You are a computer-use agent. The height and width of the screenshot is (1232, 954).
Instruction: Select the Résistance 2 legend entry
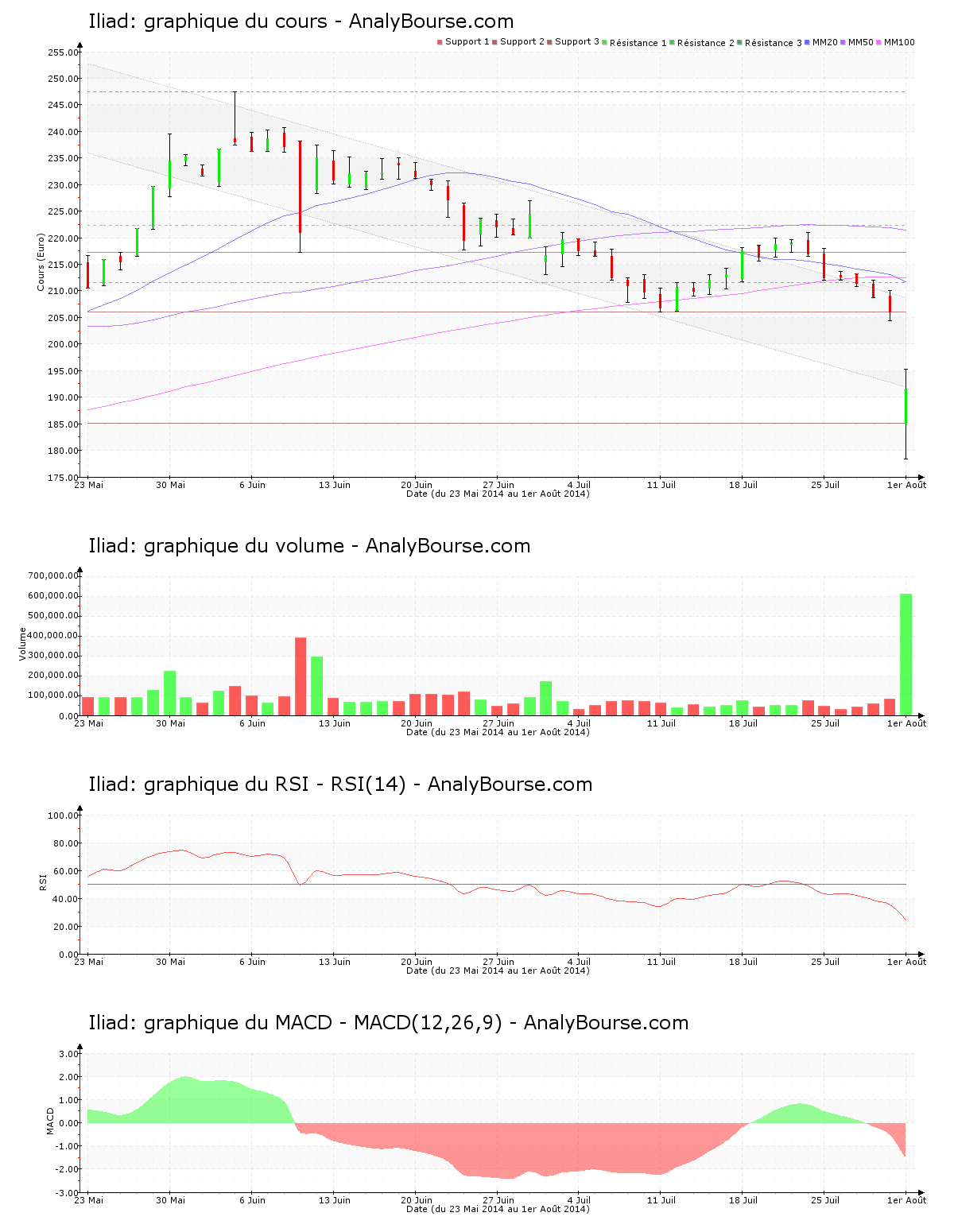702,43
